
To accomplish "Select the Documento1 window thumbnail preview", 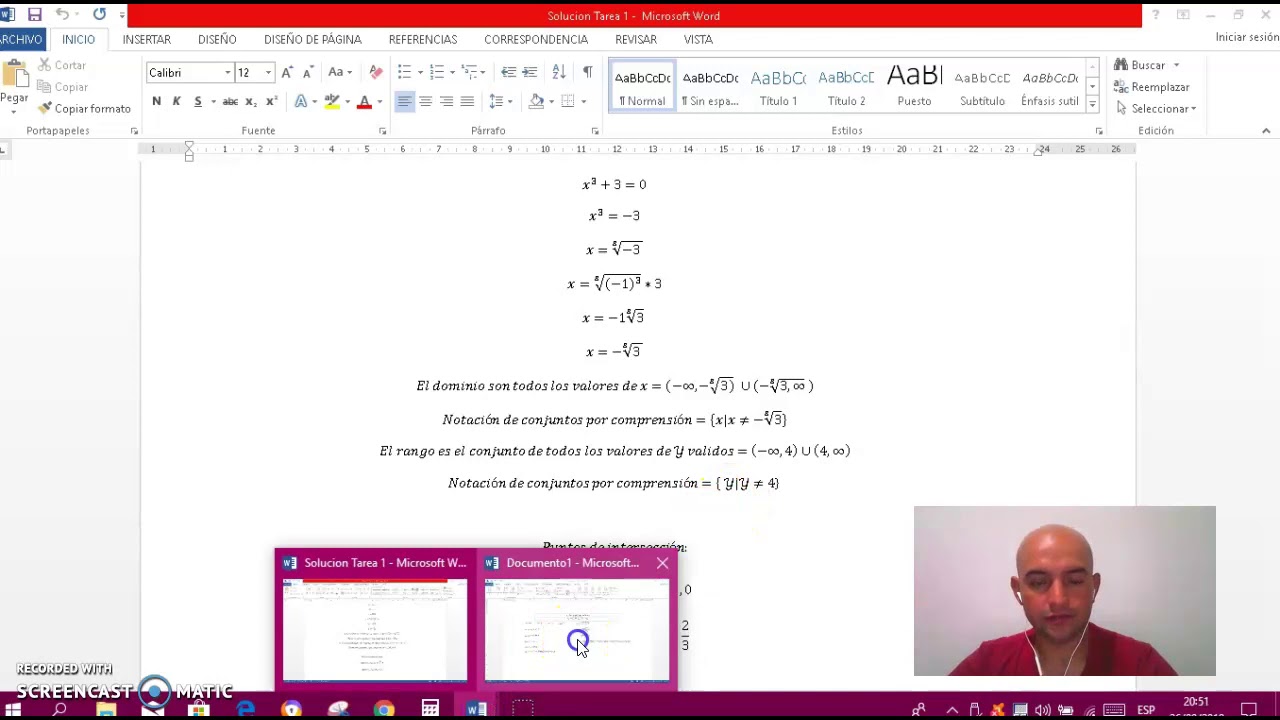I will (577, 630).
